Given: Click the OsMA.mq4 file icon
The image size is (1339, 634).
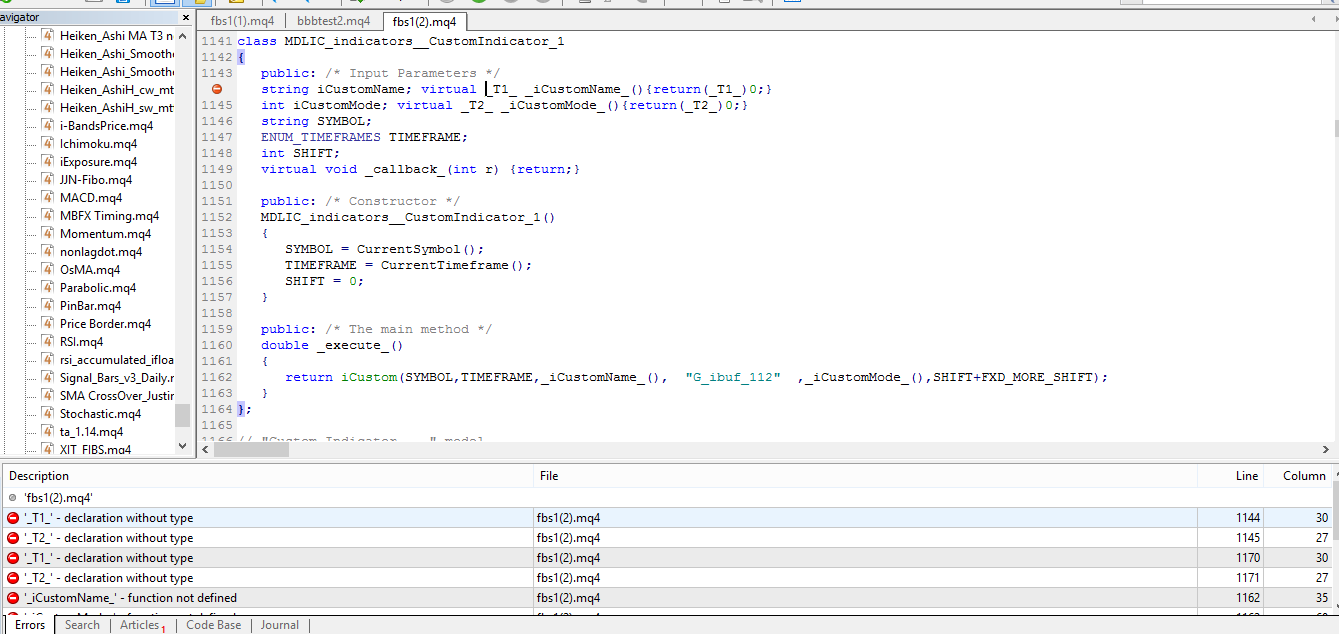Looking at the screenshot, I should (x=48, y=270).
